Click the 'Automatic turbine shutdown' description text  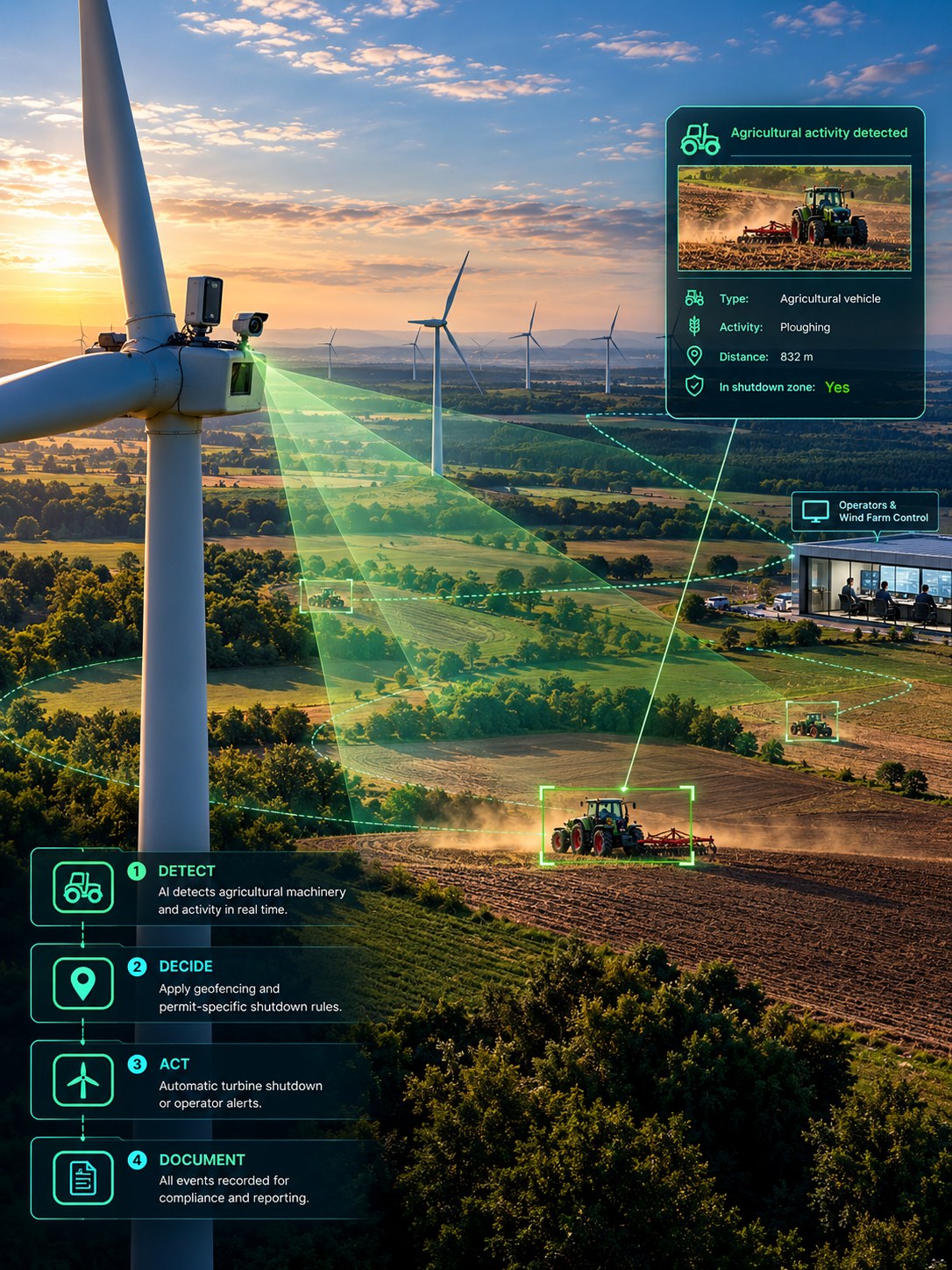point(241,1086)
